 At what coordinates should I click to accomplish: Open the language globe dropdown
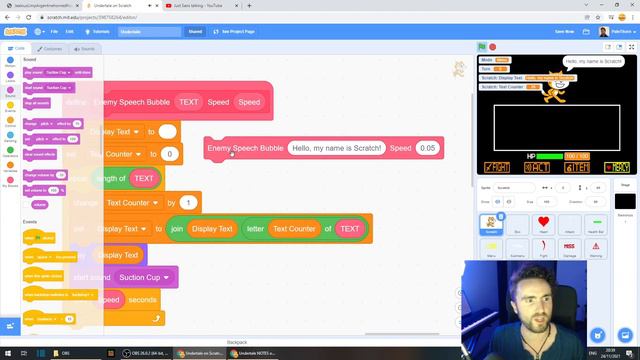tap(40, 31)
